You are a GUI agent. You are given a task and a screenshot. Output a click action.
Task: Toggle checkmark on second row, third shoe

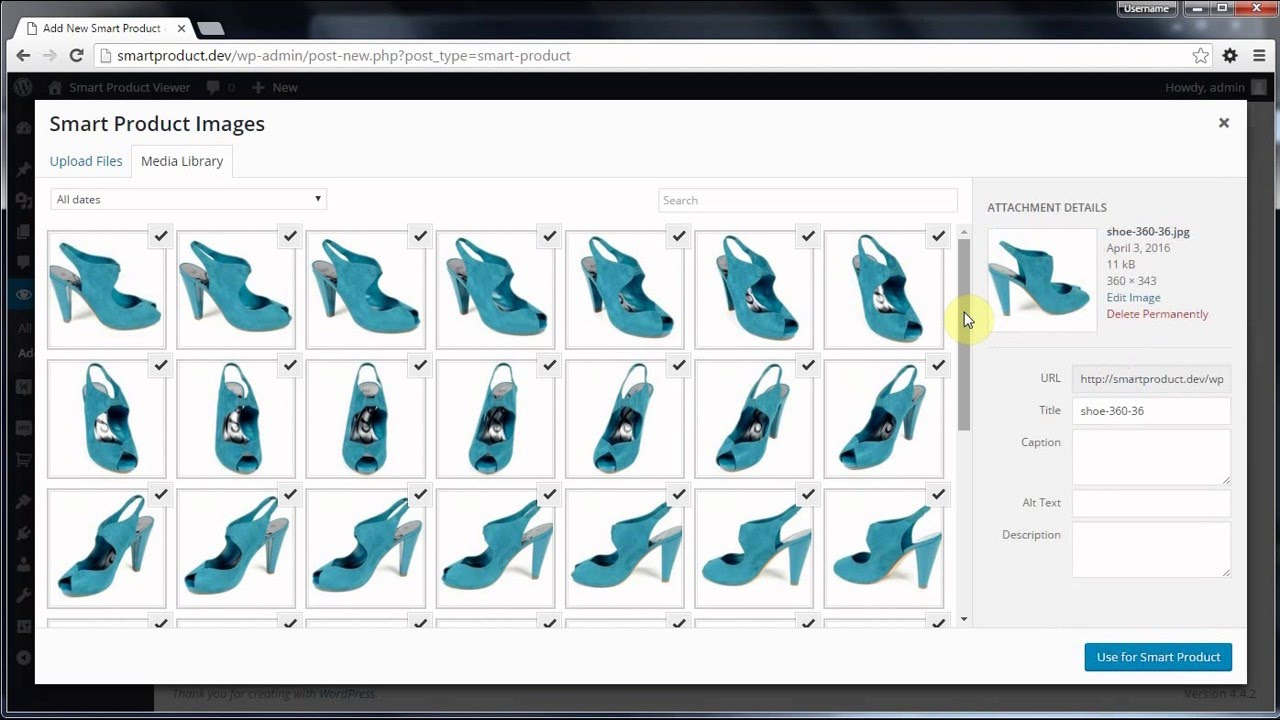point(420,366)
